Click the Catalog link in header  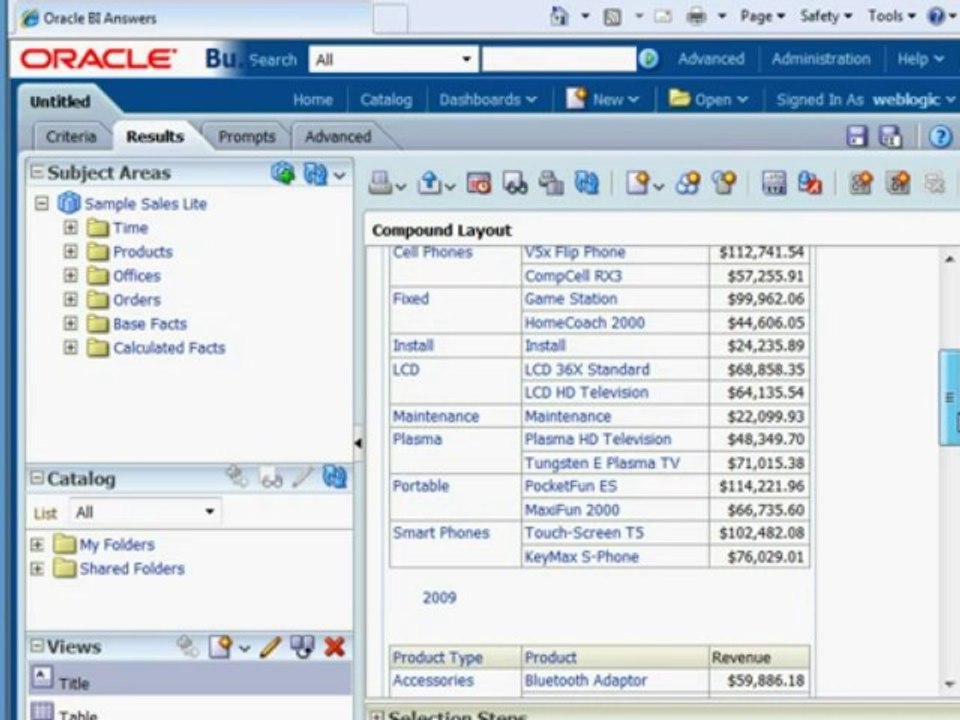click(386, 99)
